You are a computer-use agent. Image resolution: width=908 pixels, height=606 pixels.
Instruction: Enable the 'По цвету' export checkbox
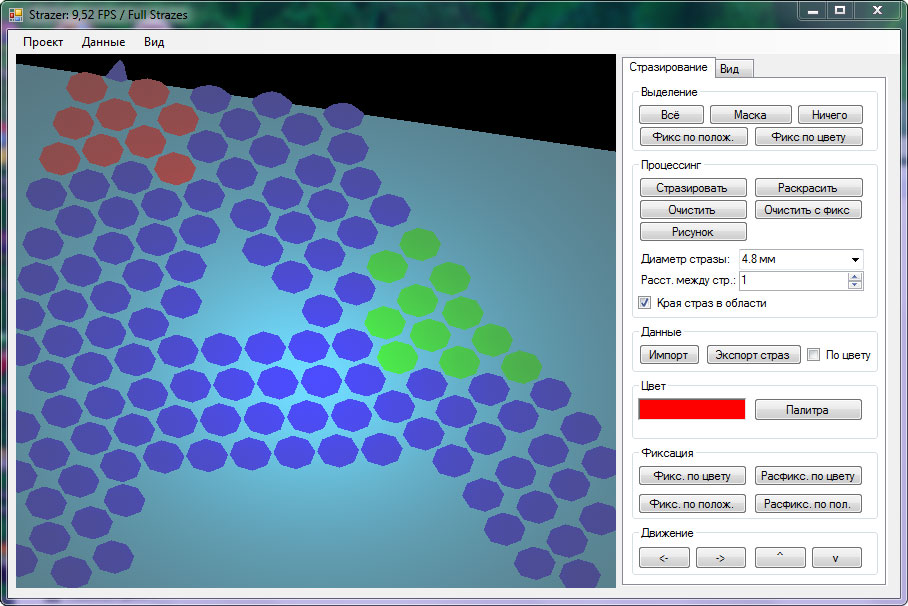tap(814, 355)
